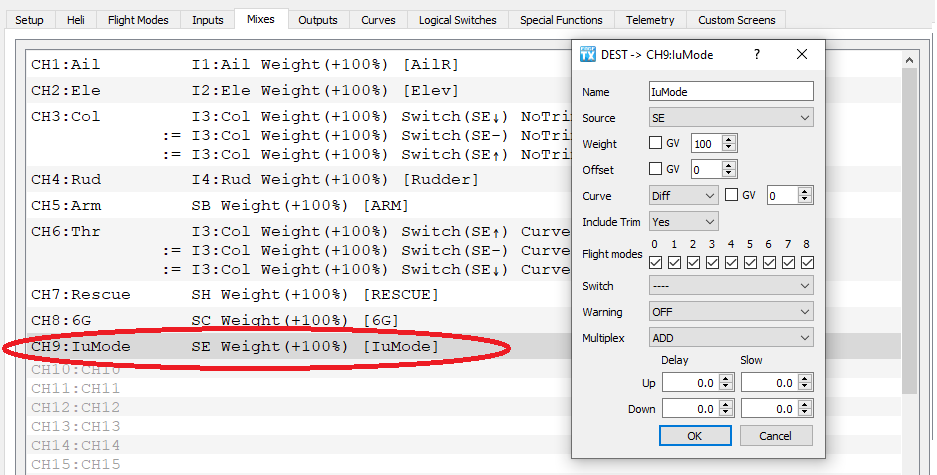Image resolution: width=937 pixels, height=475 pixels.
Task: Decrease Offset value with down arrow
Action: pos(728,174)
